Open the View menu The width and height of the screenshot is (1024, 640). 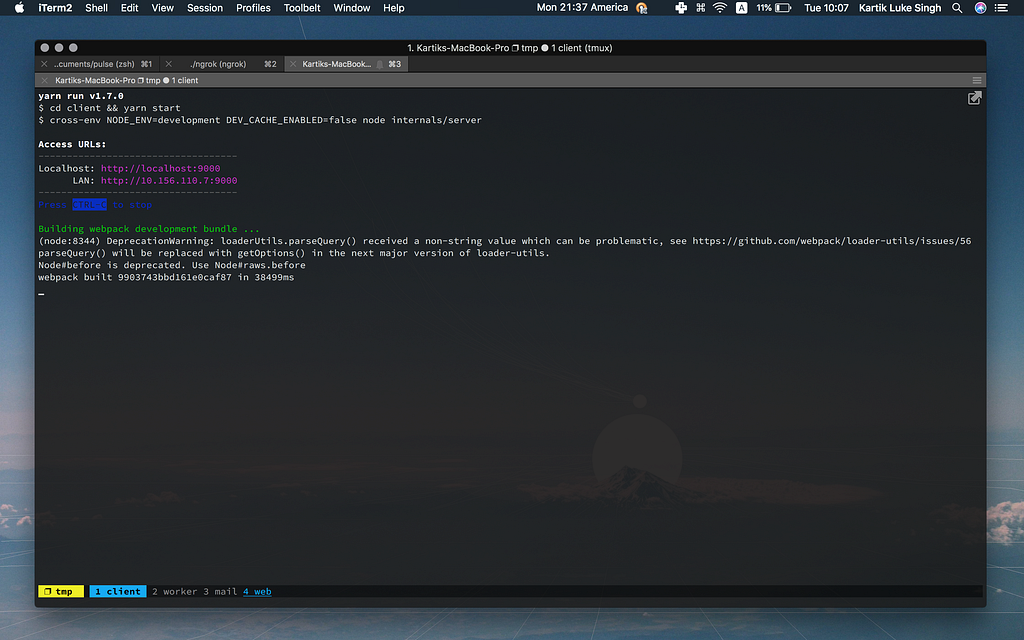coord(163,8)
